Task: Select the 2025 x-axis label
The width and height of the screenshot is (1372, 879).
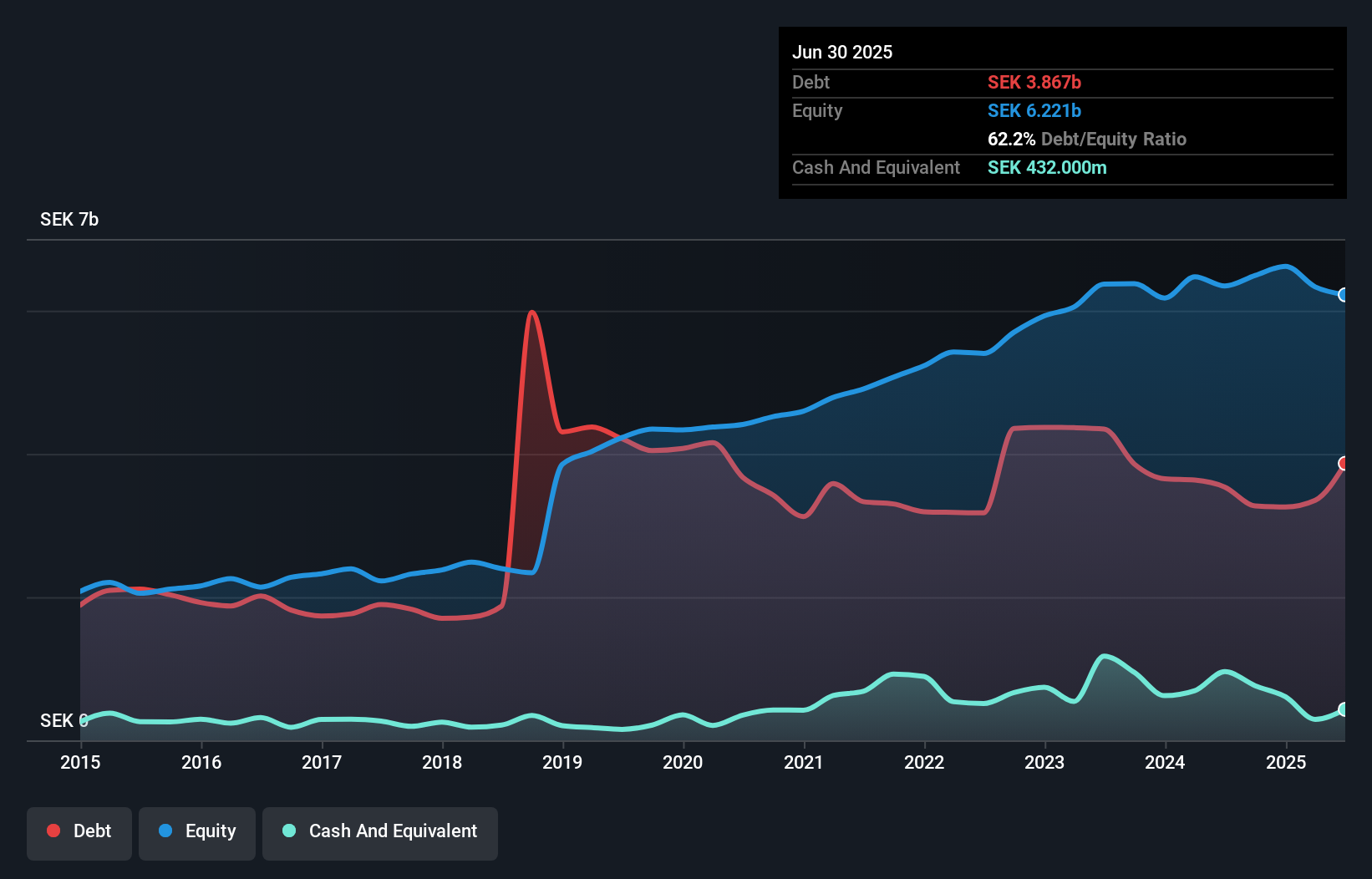Action: click(x=1286, y=762)
